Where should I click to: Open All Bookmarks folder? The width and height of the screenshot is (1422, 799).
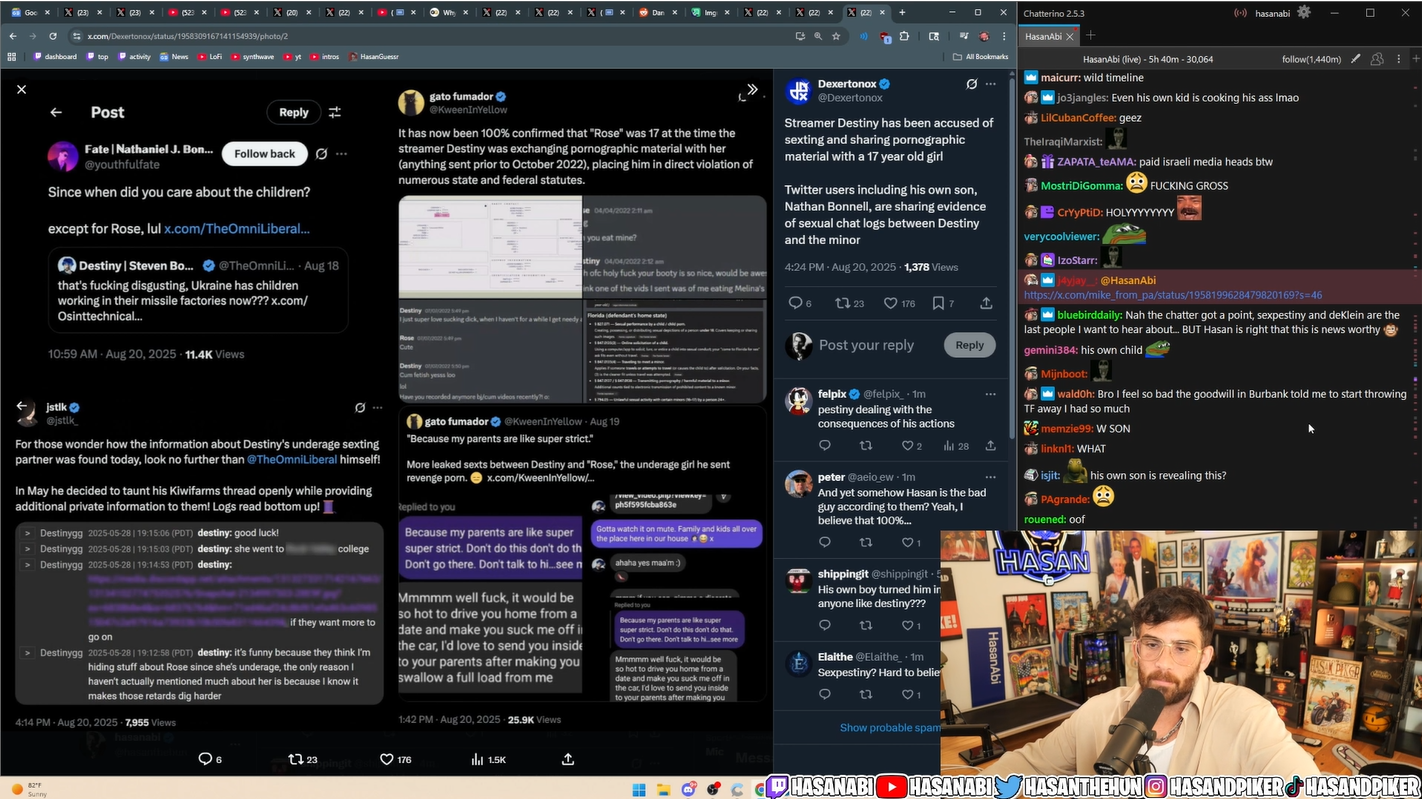point(981,57)
